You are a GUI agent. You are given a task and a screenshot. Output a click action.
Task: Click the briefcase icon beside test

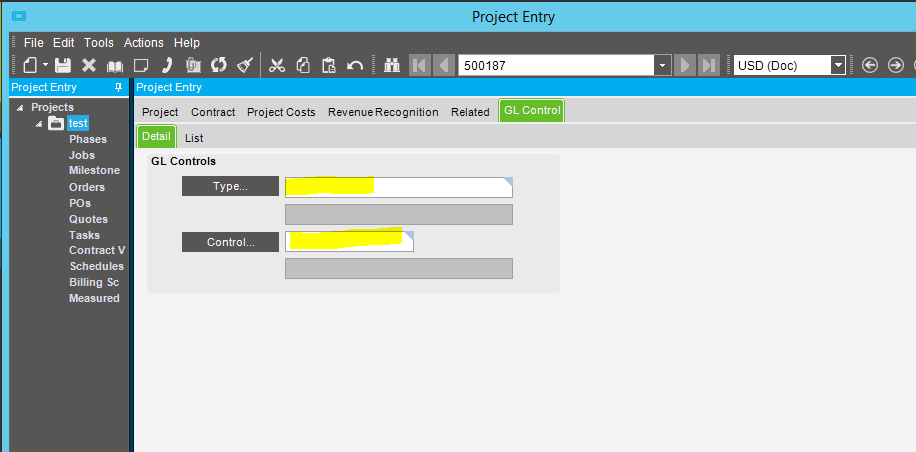[x=55, y=123]
